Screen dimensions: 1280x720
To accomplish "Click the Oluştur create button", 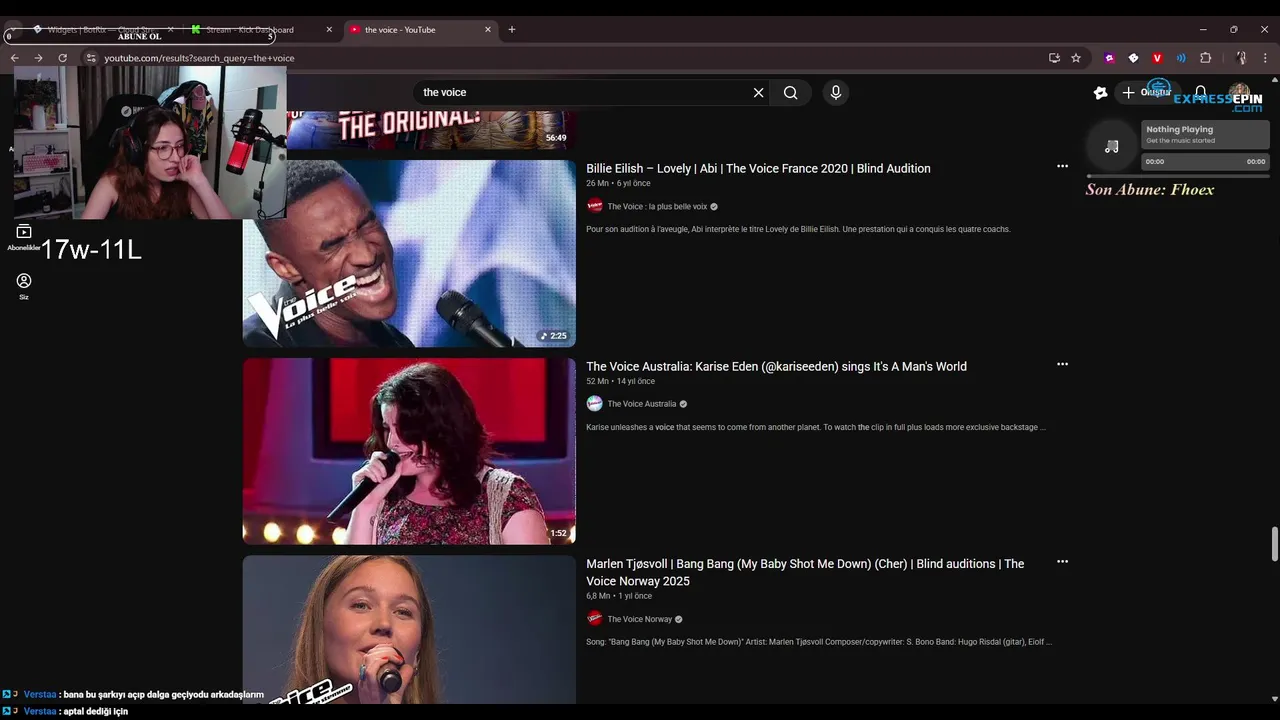I will (x=1146, y=92).
